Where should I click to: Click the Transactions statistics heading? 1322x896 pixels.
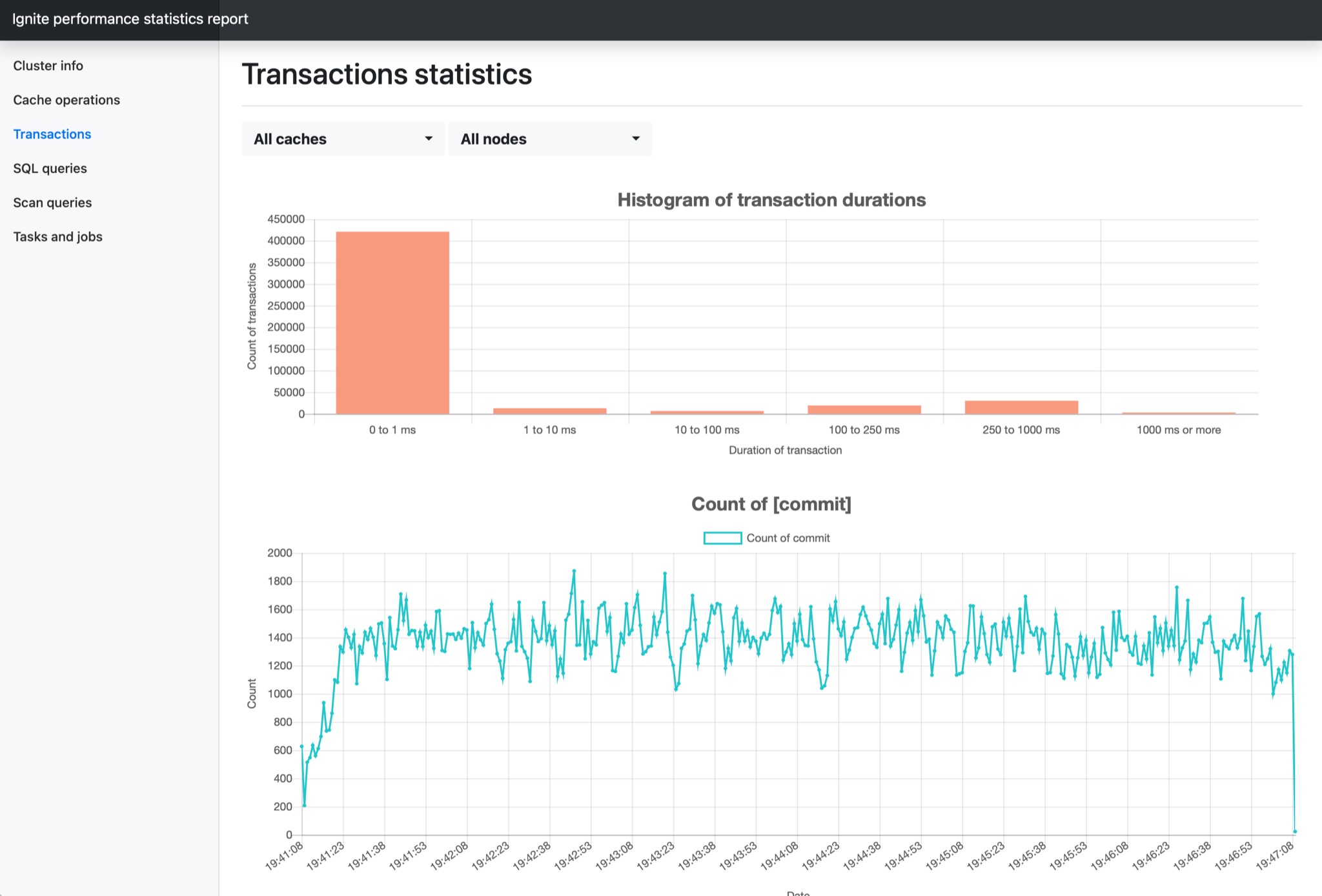coord(387,74)
